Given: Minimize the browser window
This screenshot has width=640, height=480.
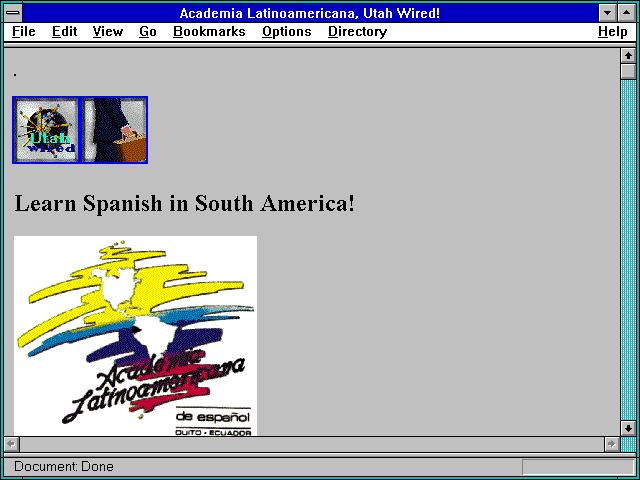Looking at the screenshot, I should click(x=608, y=13).
